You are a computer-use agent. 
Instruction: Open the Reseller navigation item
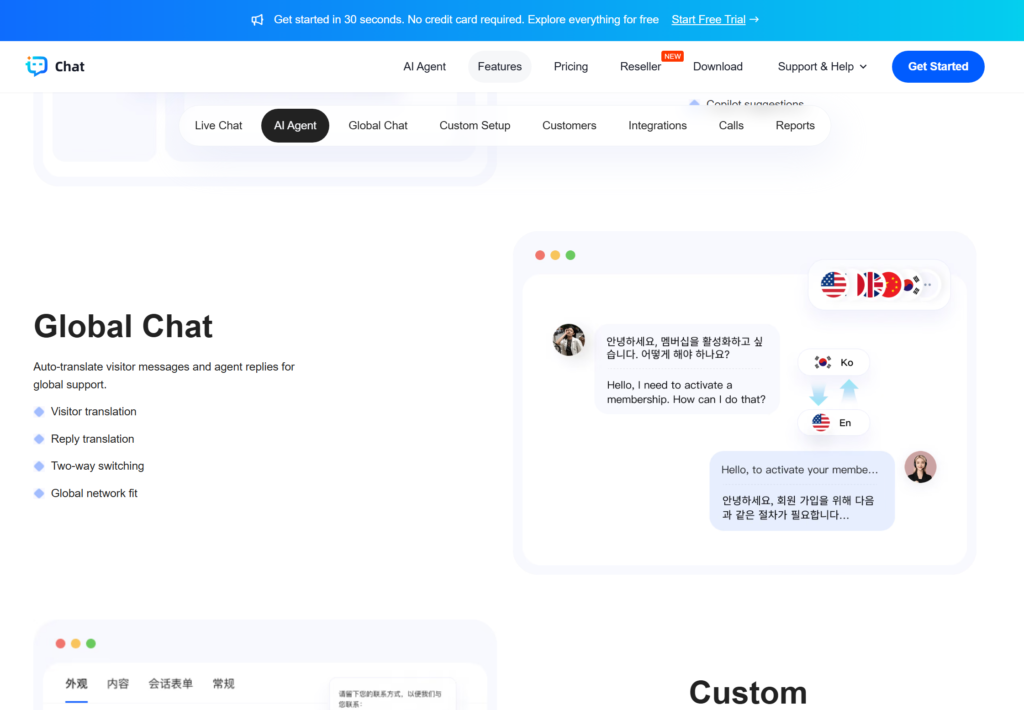tap(640, 67)
